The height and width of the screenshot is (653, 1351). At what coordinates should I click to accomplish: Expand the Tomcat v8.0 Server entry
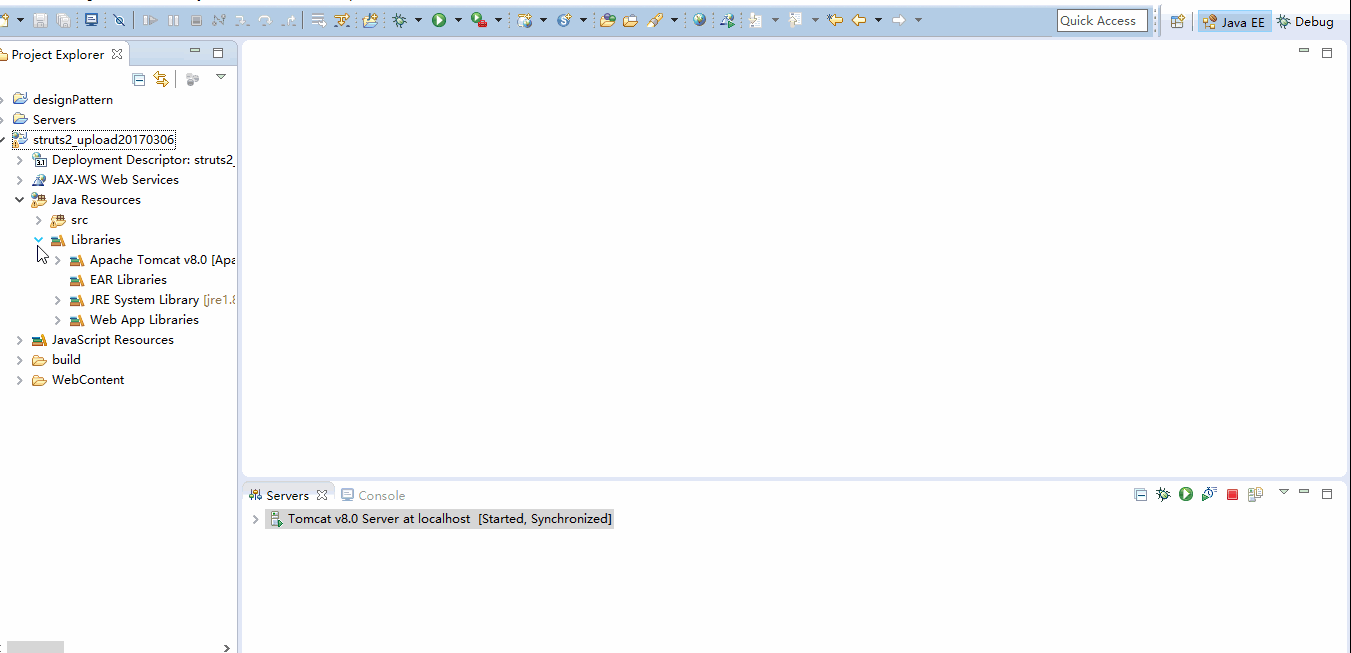click(255, 520)
